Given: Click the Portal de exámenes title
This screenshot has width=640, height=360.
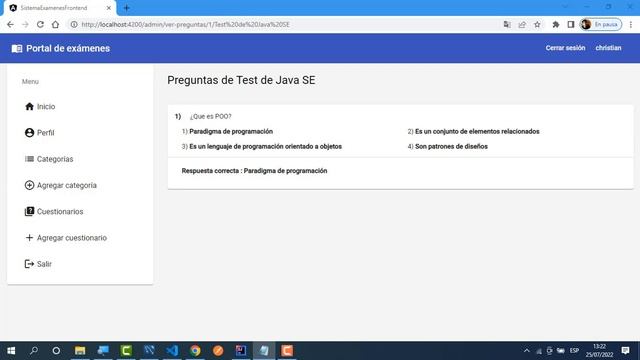Looking at the screenshot, I should [68, 49].
